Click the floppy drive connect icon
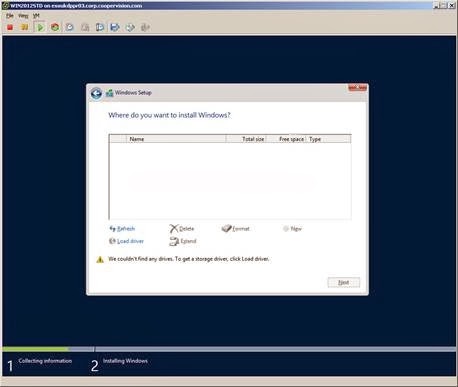Screen dimensions: 458x387 point(115,27)
